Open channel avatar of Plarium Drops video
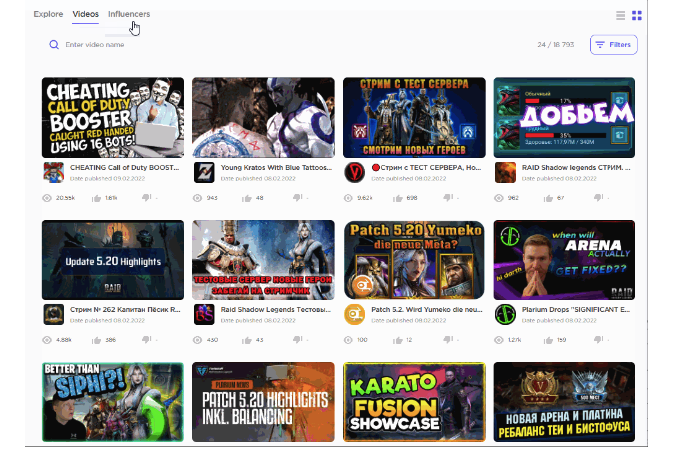 point(505,315)
